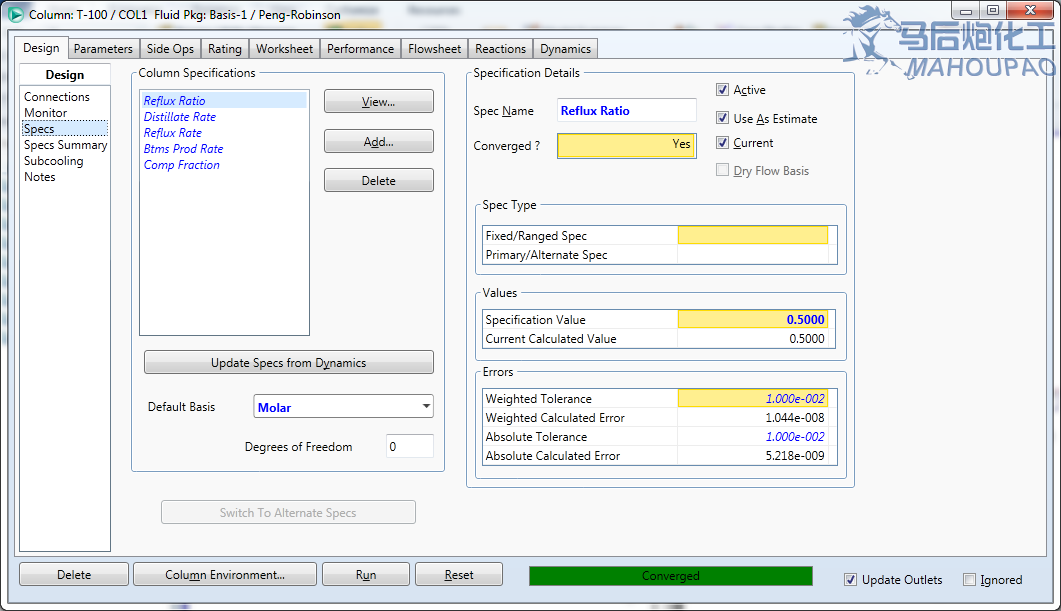The width and height of the screenshot is (1061, 611).
Task: Click the Current Calculated Value cell
Action: pos(752,338)
